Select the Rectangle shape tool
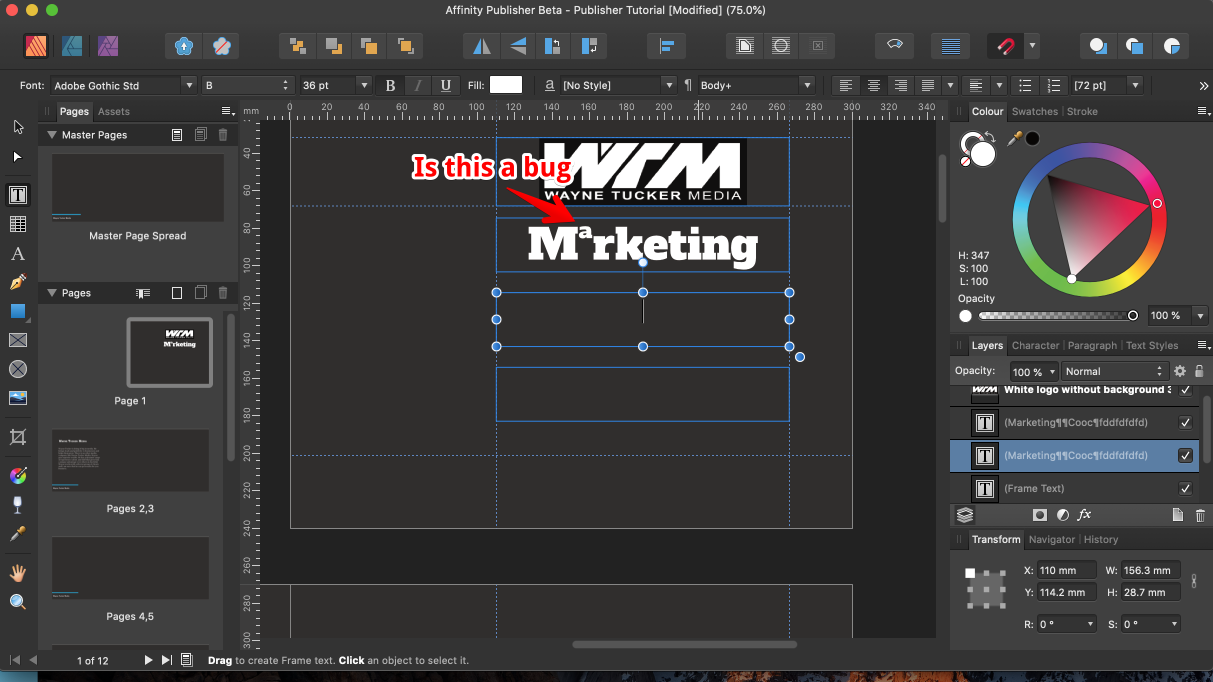This screenshot has height=682, width=1213. coord(18,312)
